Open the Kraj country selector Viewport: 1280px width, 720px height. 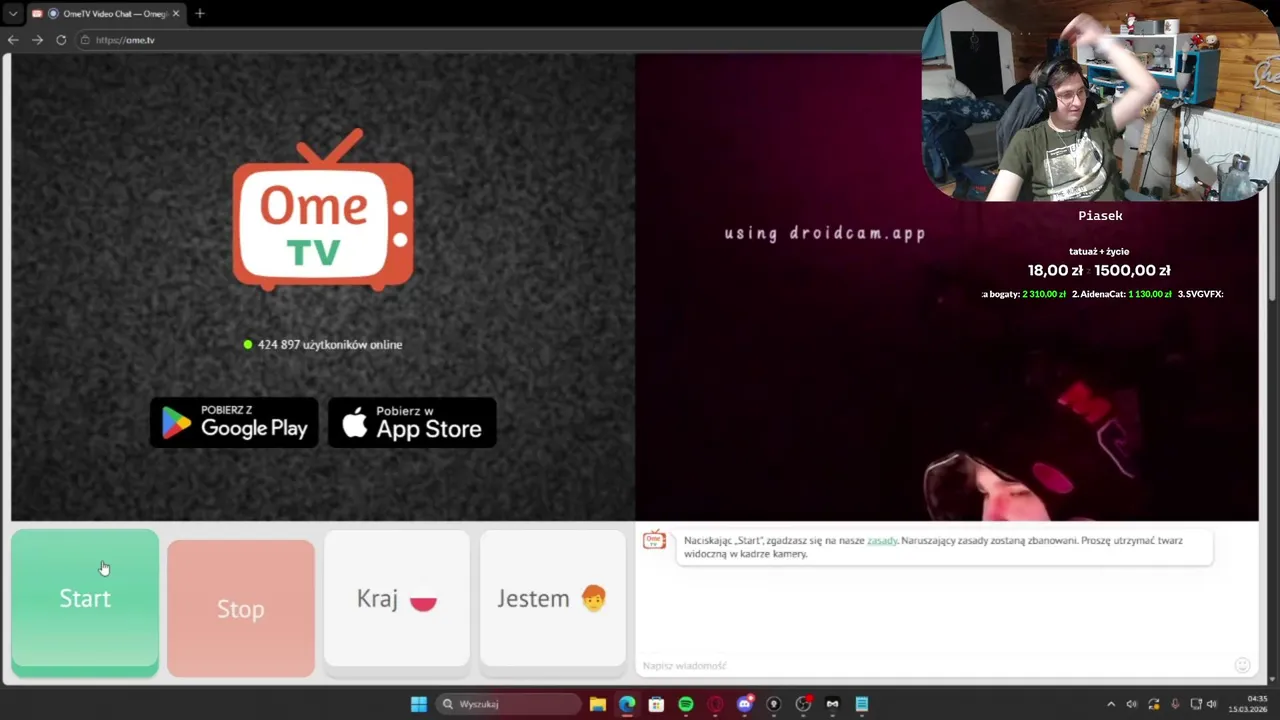(397, 598)
